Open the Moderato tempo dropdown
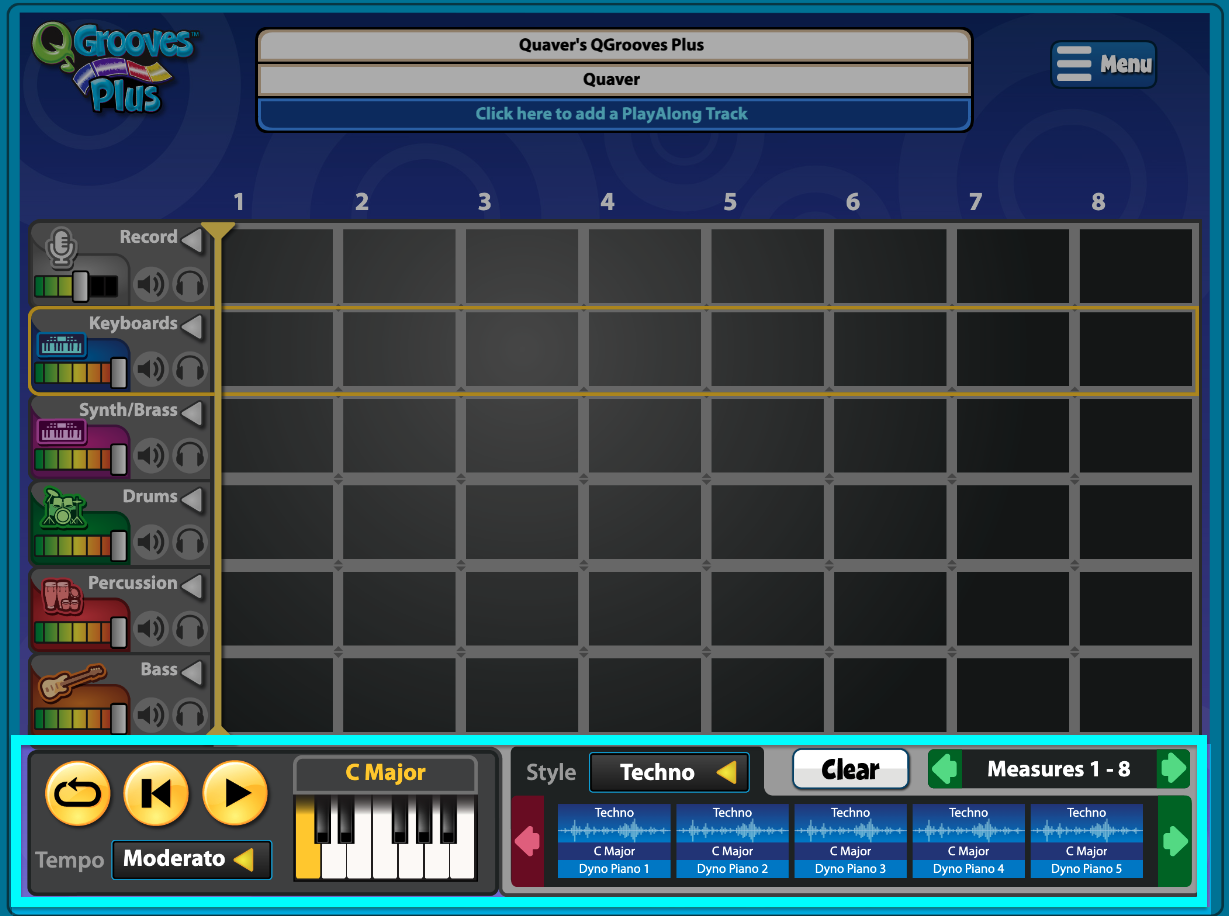1229x916 pixels. 191,859
